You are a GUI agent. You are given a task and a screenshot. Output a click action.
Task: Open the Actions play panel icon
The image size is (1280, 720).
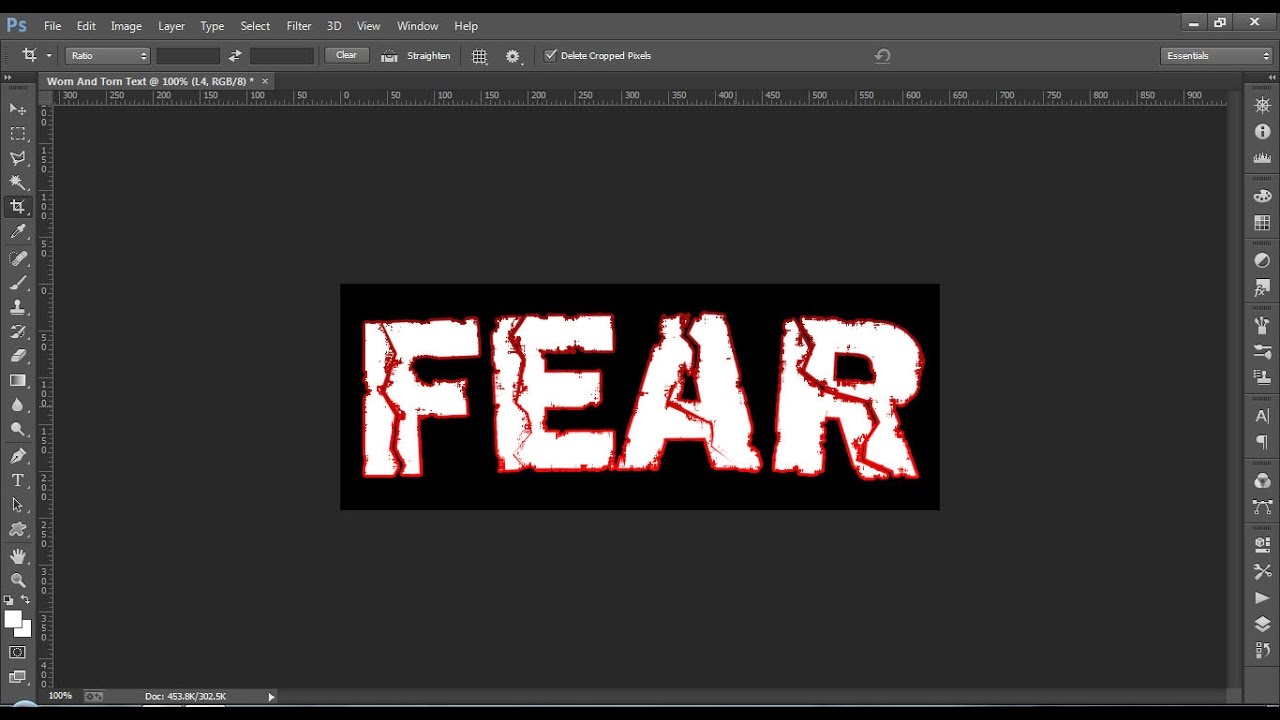[x=1262, y=598]
